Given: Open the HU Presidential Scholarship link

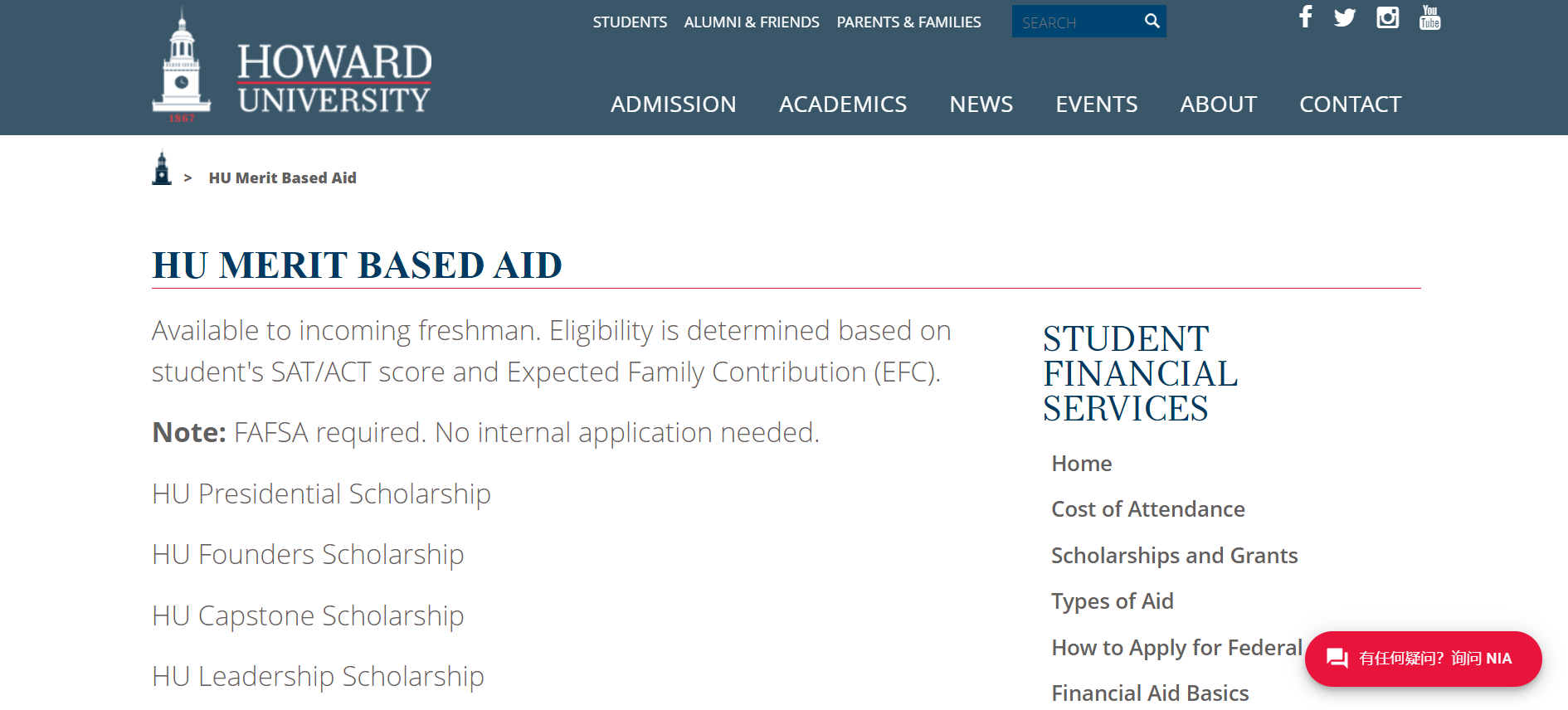Looking at the screenshot, I should pyautogui.click(x=321, y=494).
